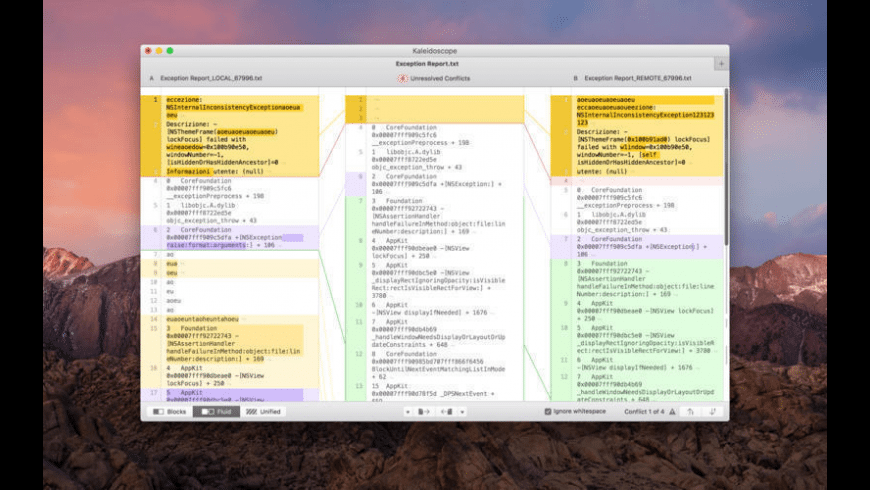Click the Unresolved Conflicts status icon
The image size is (870, 490).
coord(402,79)
